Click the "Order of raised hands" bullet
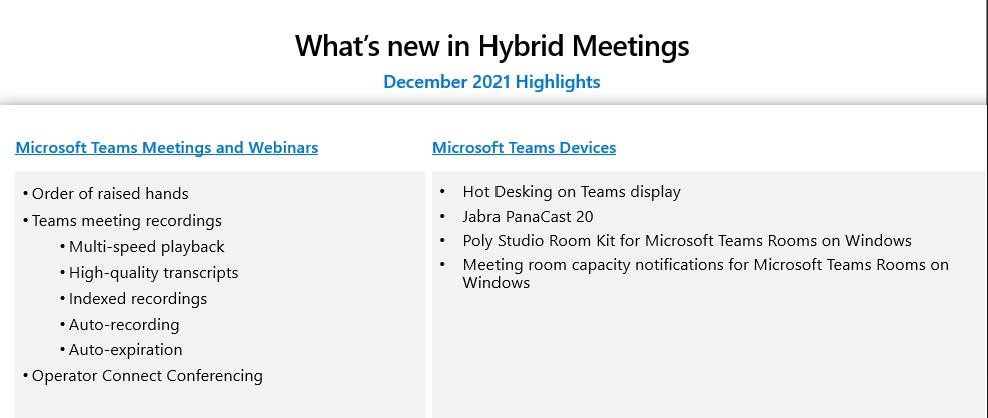 110,194
